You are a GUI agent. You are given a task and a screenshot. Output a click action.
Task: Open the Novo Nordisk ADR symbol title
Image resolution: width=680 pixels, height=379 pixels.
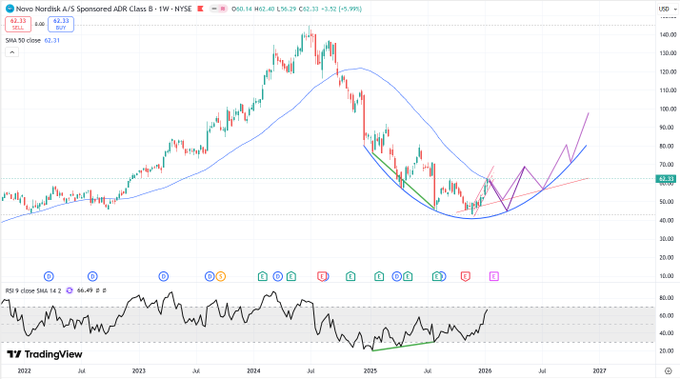coord(104,9)
